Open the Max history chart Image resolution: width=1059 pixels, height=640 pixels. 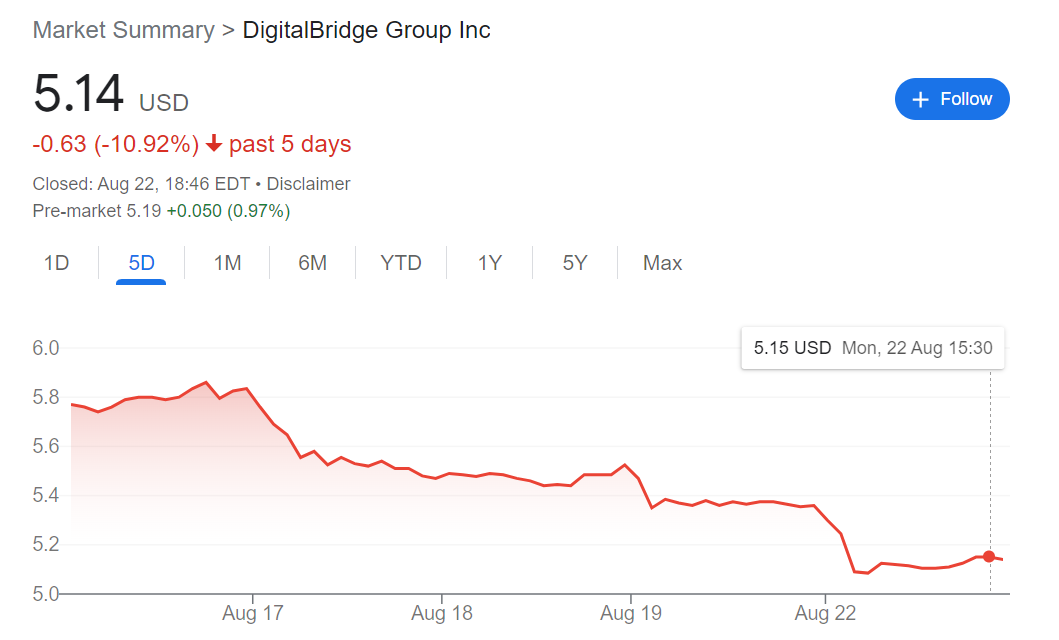point(662,262)
